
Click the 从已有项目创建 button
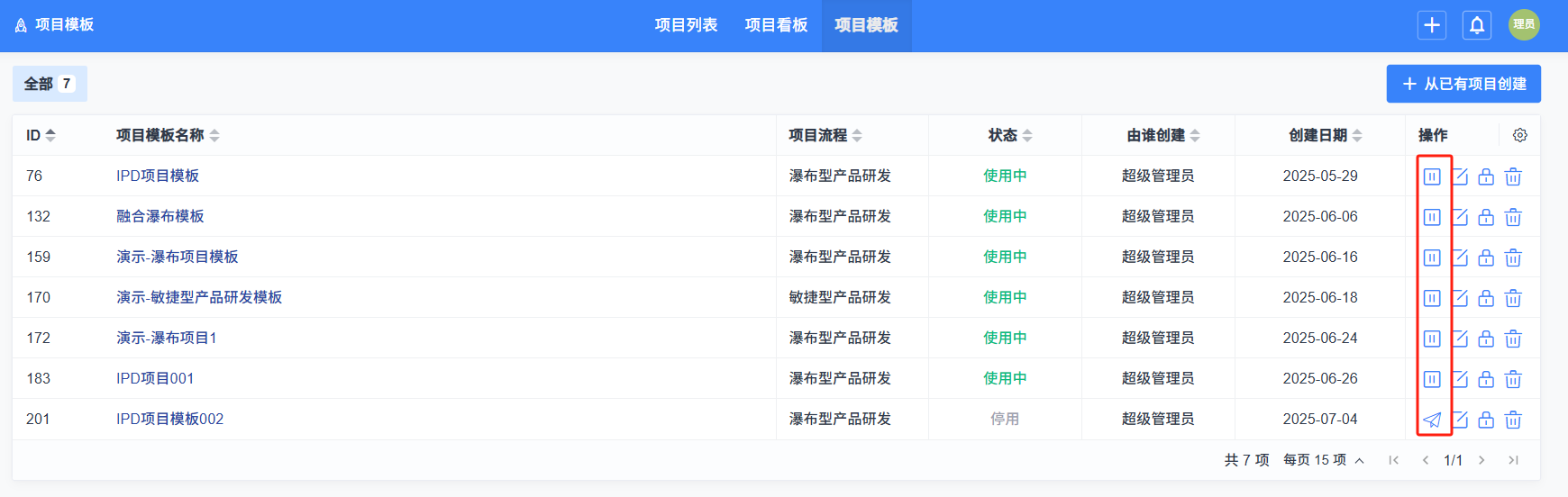(x=1463, y=84)
